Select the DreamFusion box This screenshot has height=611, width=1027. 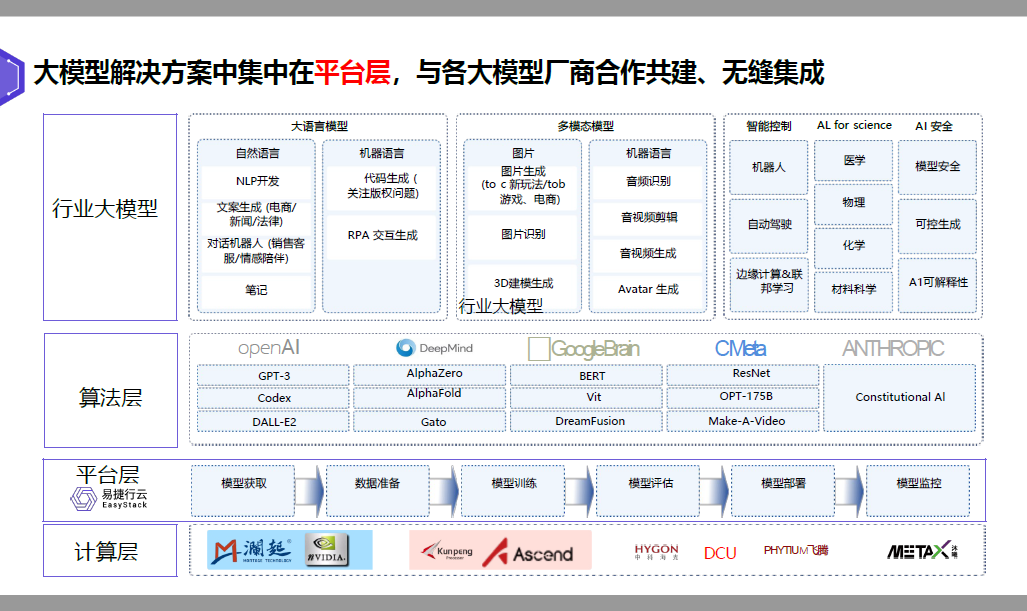[586, 421]
